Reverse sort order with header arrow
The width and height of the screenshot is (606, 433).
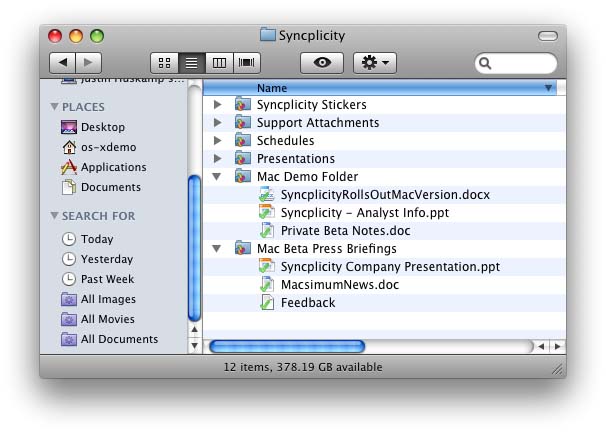[548, 88]
